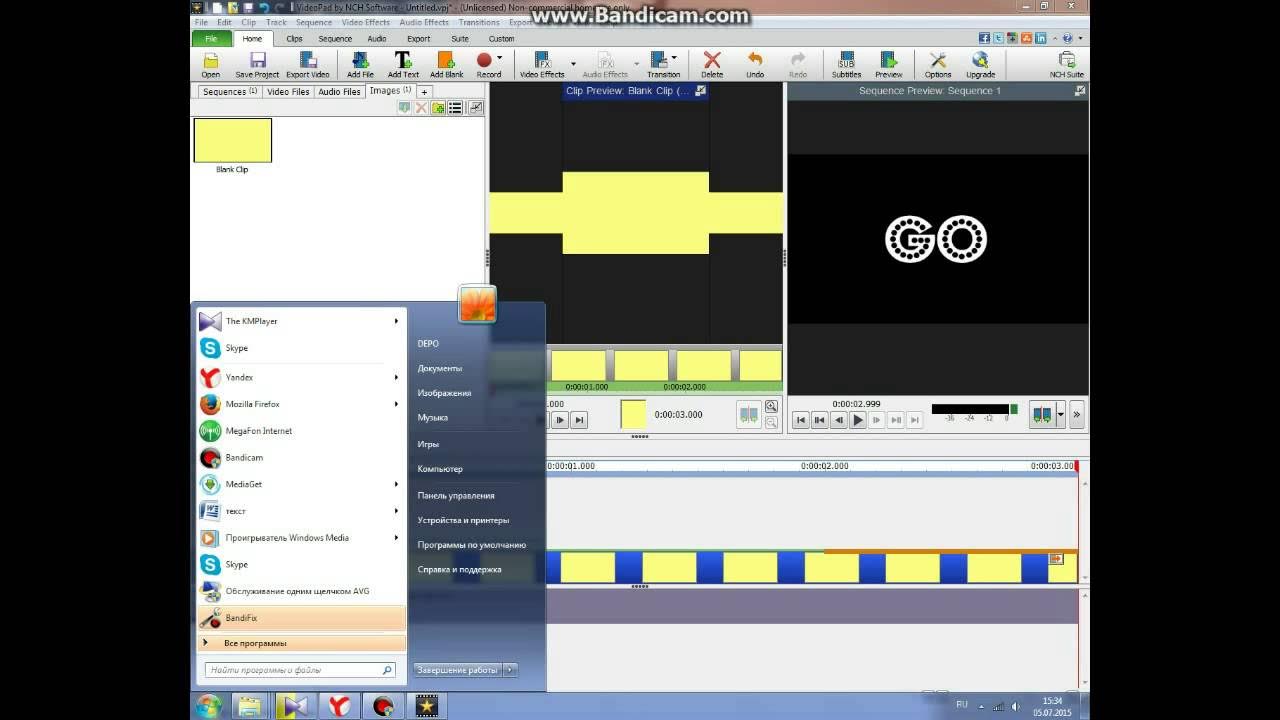Pop out the Sequence Preview panel

click(1080, 91)
